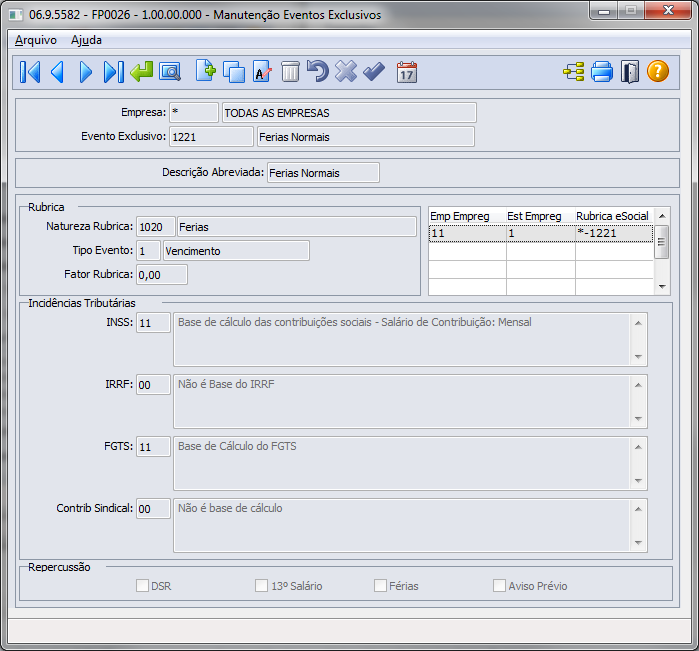Open the Ajuda menu
The image size is (699, 651).
tap(86, 40)
